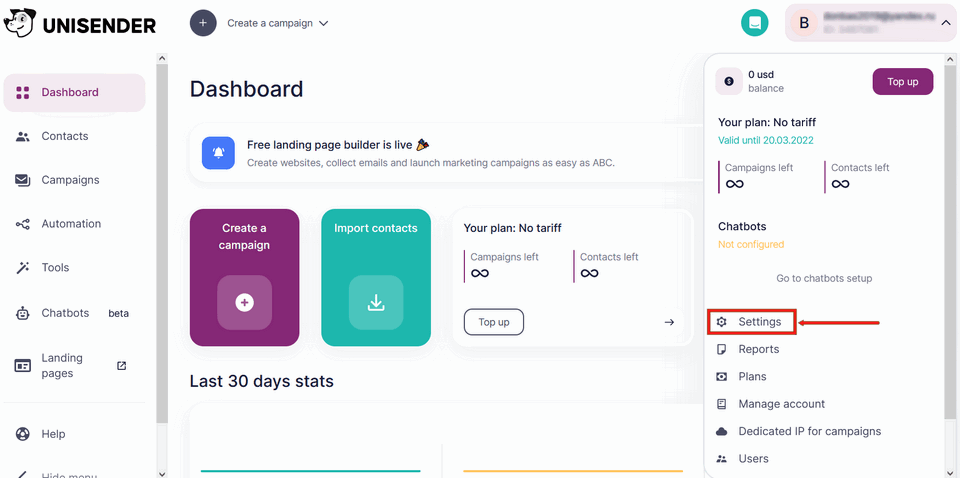The width and height of the screenshot is (960, 478).
Task: Open Reports from the account menu
Action: coord(758,349)
